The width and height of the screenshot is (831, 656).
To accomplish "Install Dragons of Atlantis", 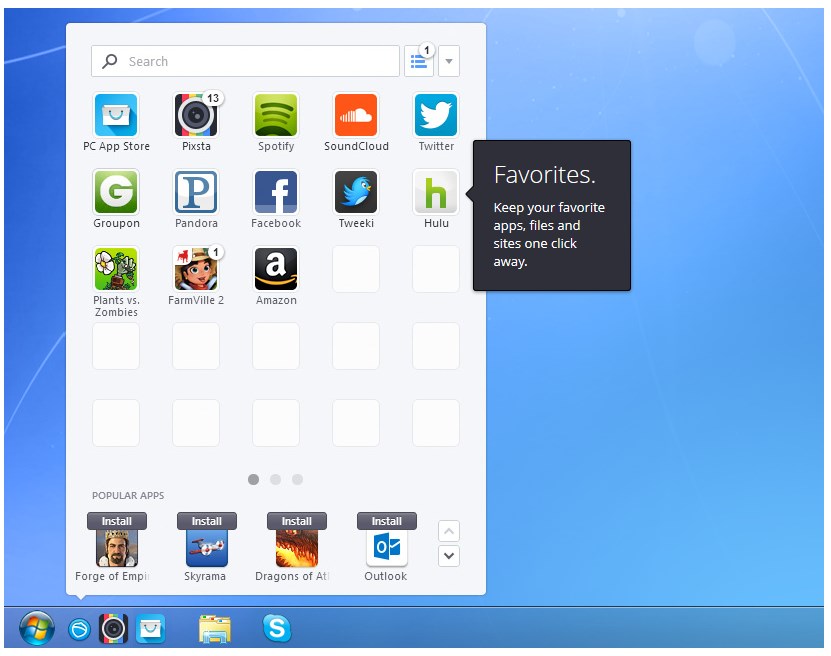I will [x=297, y=521].
